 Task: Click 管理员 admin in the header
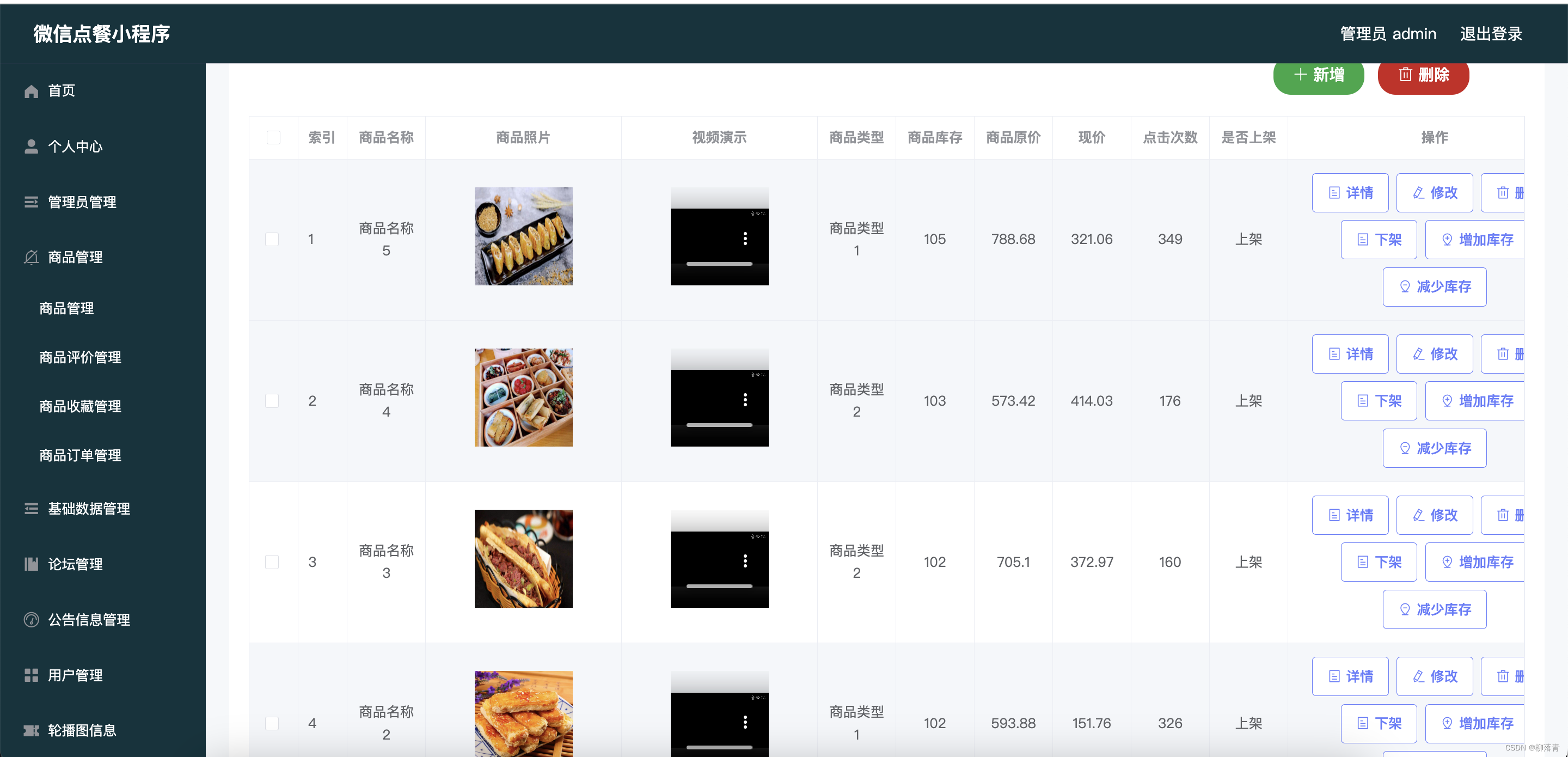1388,34
